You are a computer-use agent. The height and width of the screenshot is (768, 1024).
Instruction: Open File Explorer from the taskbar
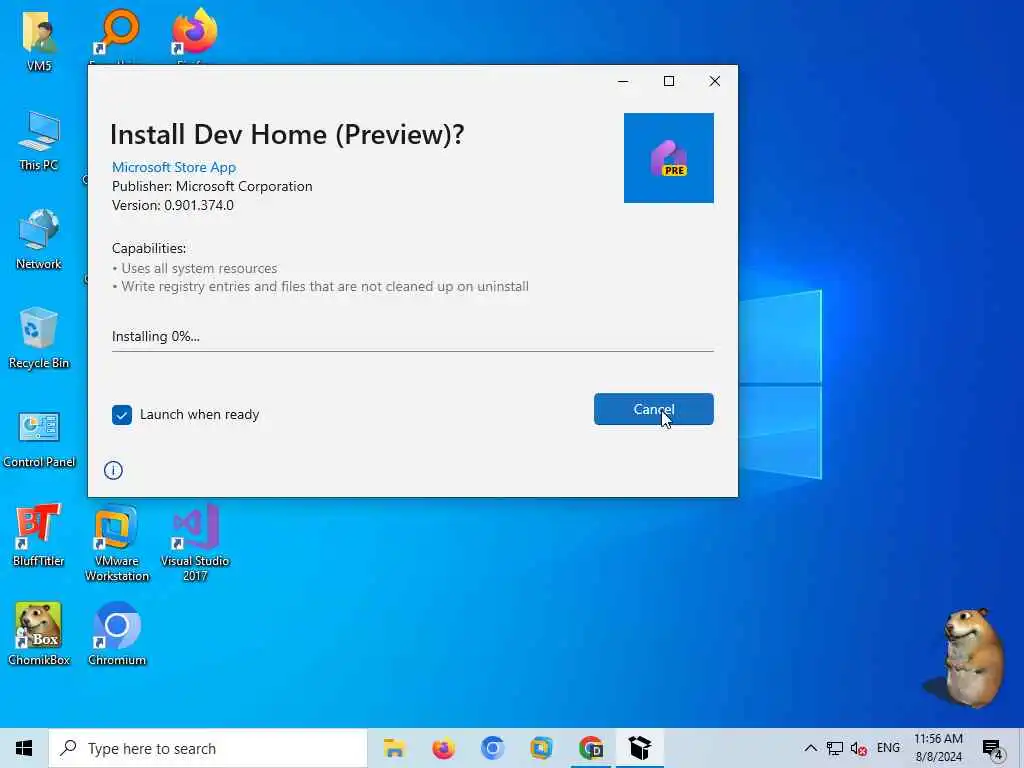tap(394, 748)
